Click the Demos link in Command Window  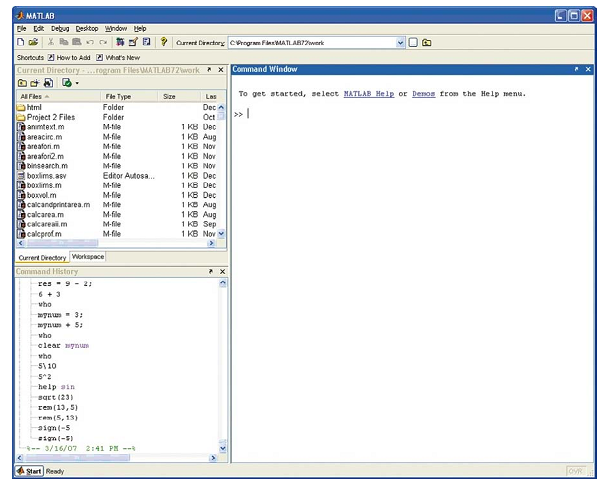(x=423, y=94)
